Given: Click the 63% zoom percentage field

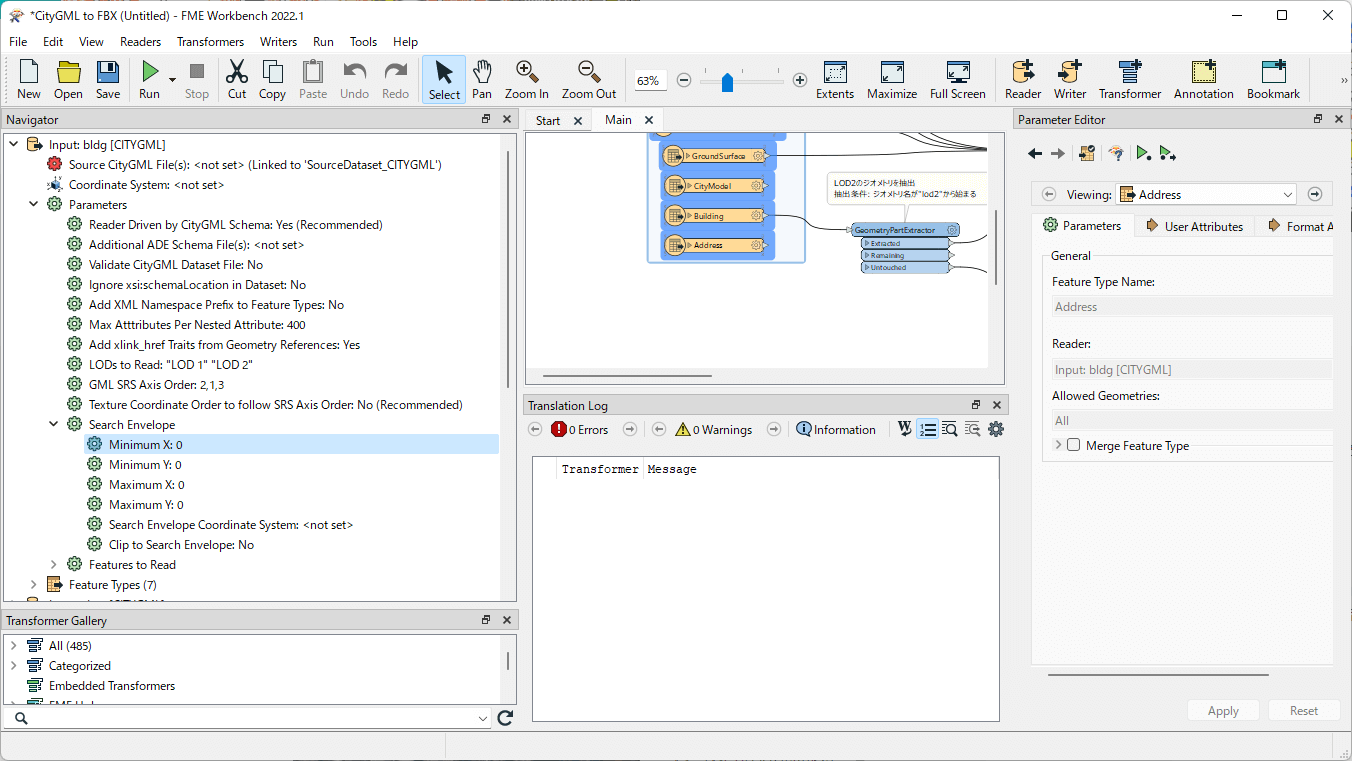Looking at the screenshot, I should pos(648,80).
